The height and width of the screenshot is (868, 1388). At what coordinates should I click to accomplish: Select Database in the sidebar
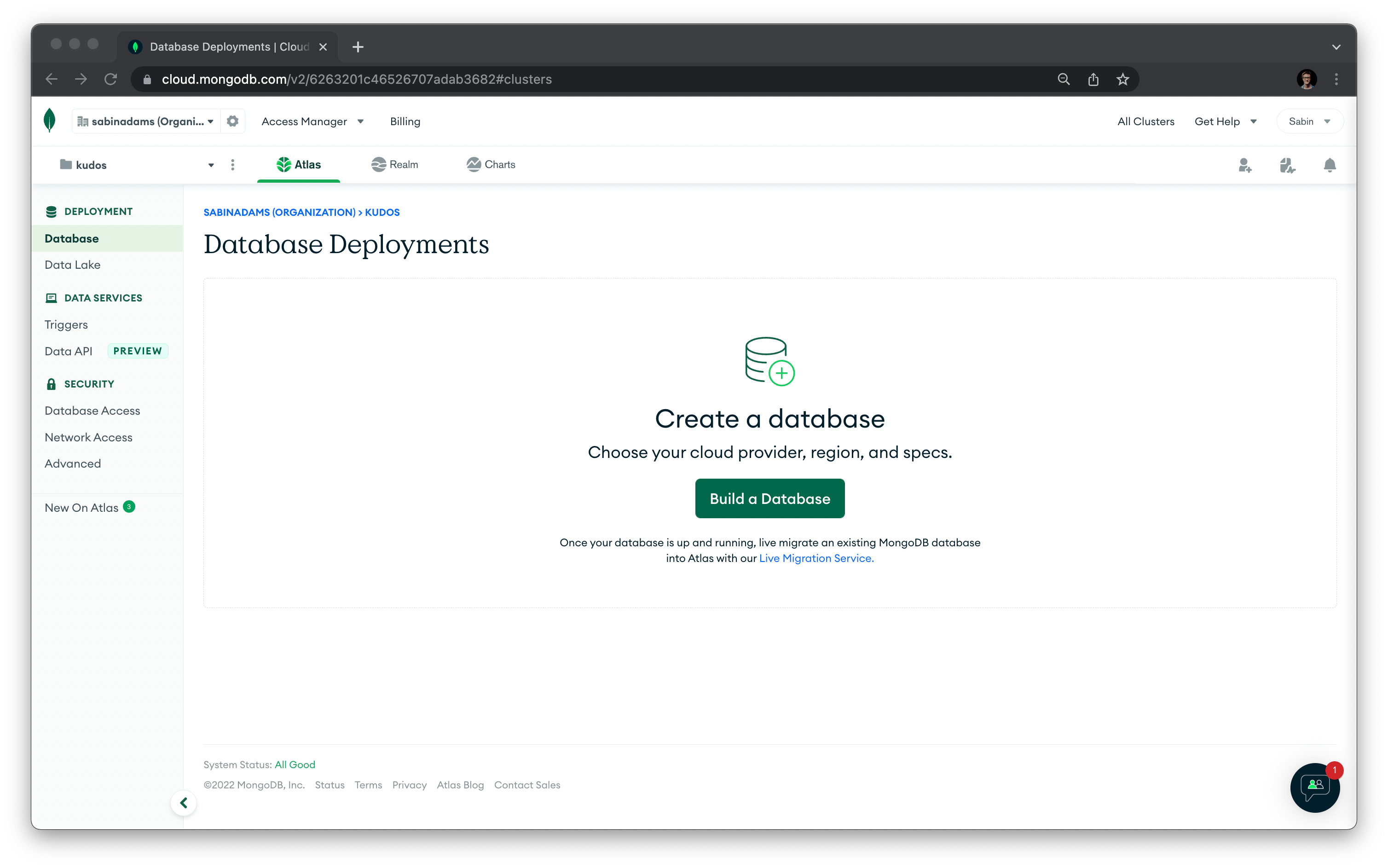107,238
